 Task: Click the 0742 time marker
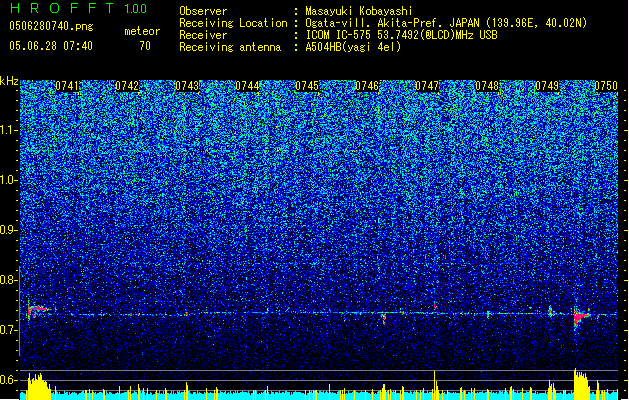coord(127,86)
